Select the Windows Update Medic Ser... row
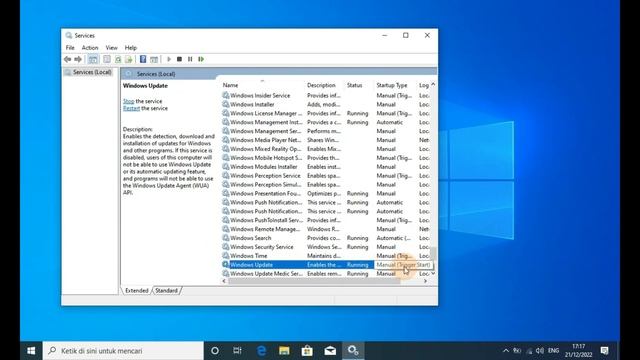Image resolution: width=640 pixels, height=360 pixels. (326, 274)
